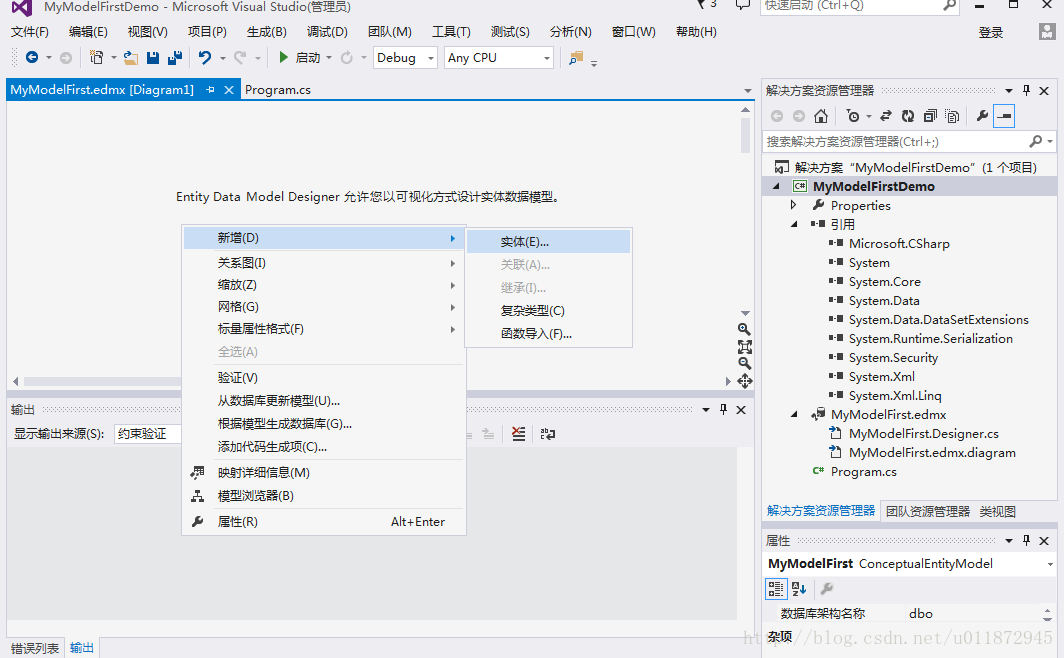Toggle Preview Selected Items in Solution Explorer
Viewport: 1064px width, 658px height.
1004,116
